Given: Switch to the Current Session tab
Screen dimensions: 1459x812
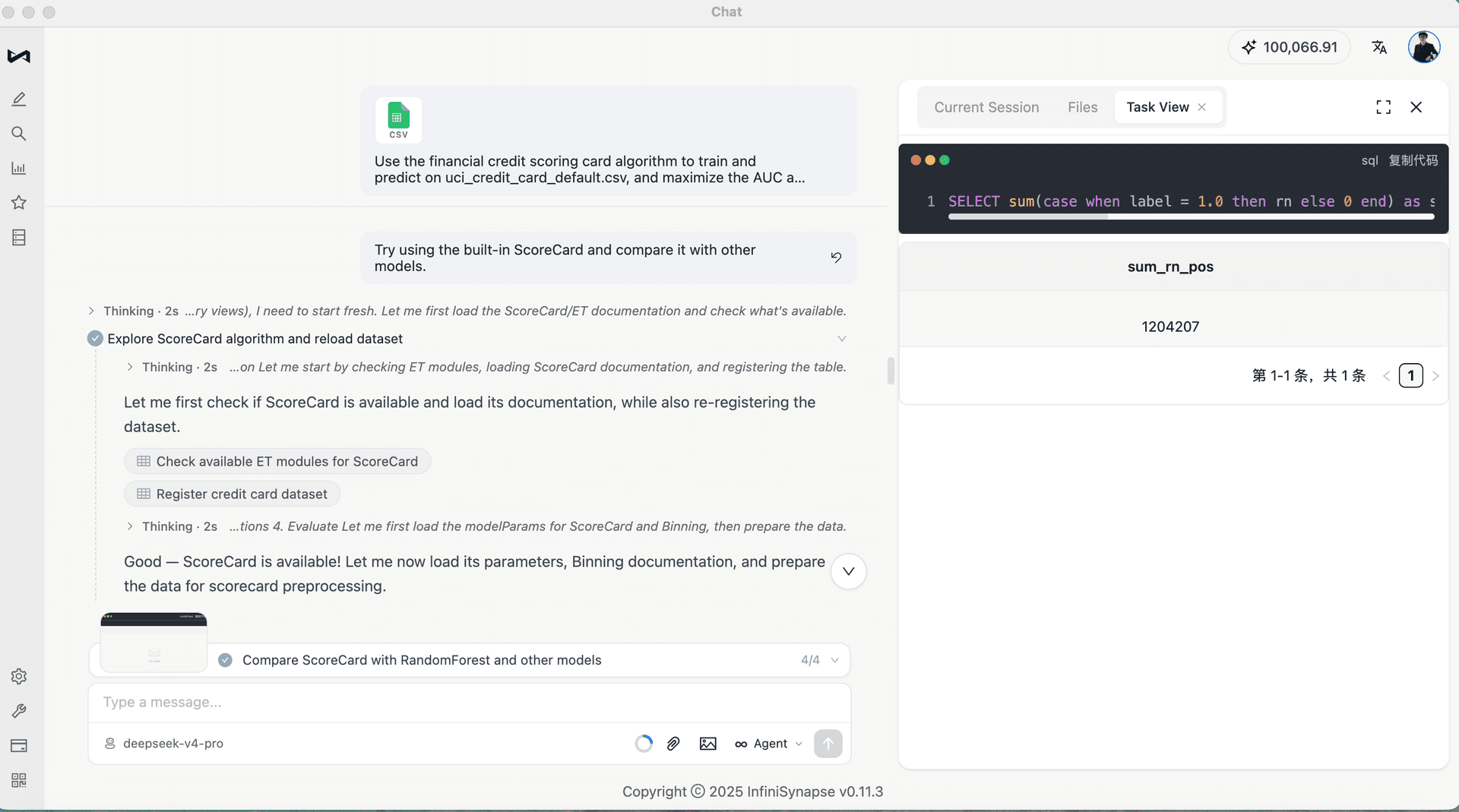Looking at the screenshot, I should [x=986, y=107].
